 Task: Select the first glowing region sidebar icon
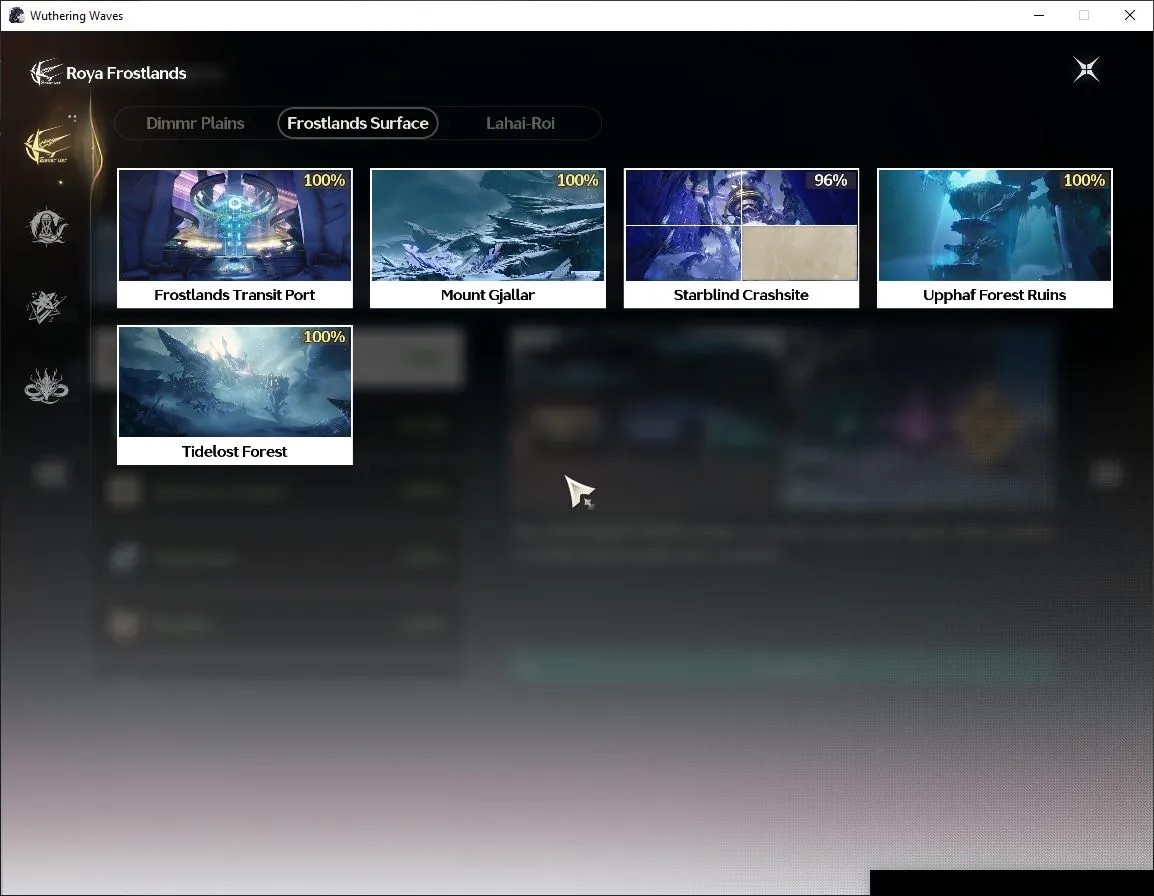tap(47, 145)
